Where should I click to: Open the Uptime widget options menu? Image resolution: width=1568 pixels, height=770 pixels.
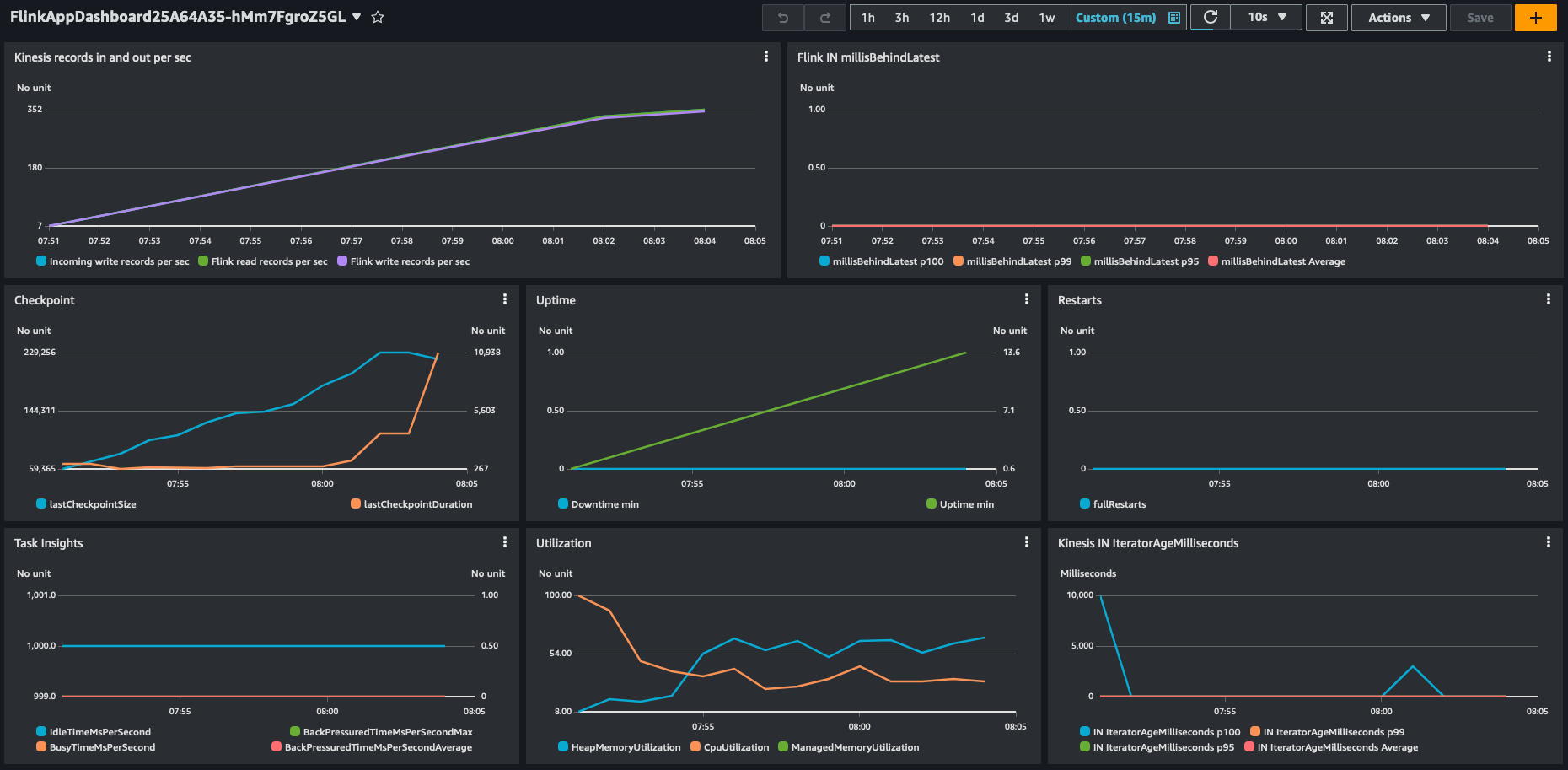pos(1026,299)
